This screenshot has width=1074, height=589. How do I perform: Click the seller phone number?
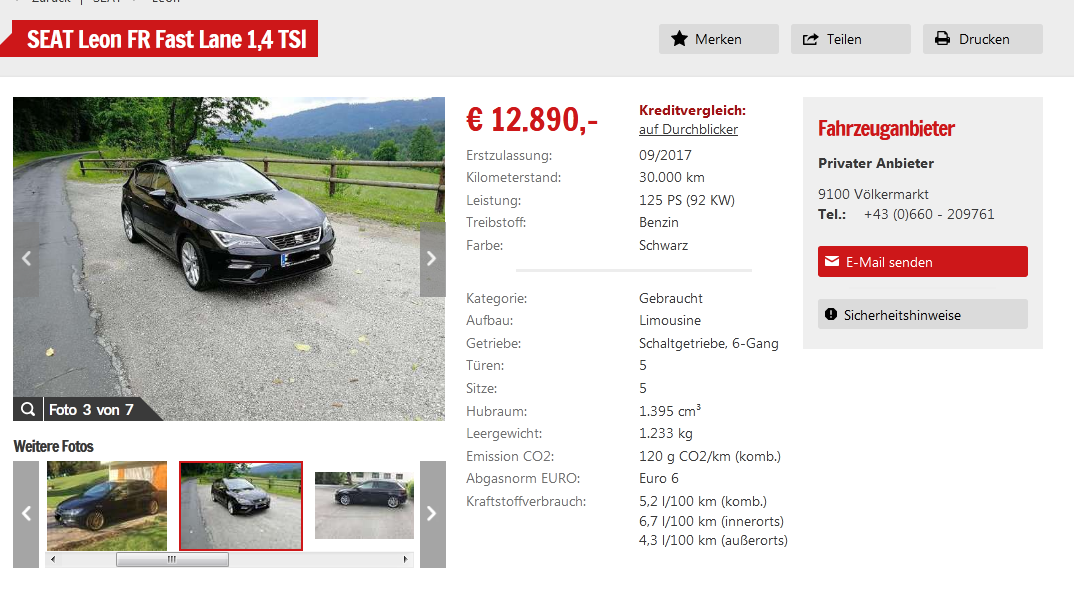point(929,214)
